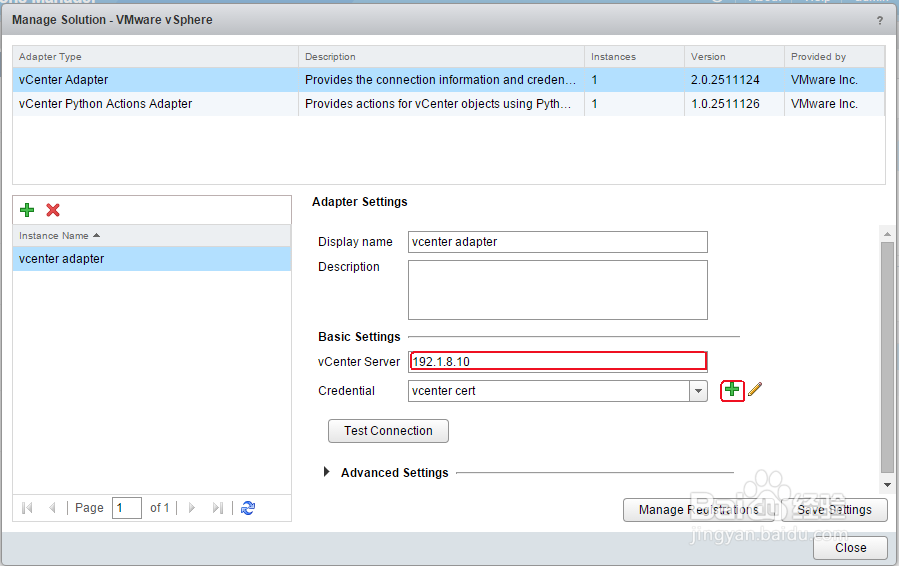Click Test Connection button
The width and height of the screenshot is (899, 566).
point(388,431)
